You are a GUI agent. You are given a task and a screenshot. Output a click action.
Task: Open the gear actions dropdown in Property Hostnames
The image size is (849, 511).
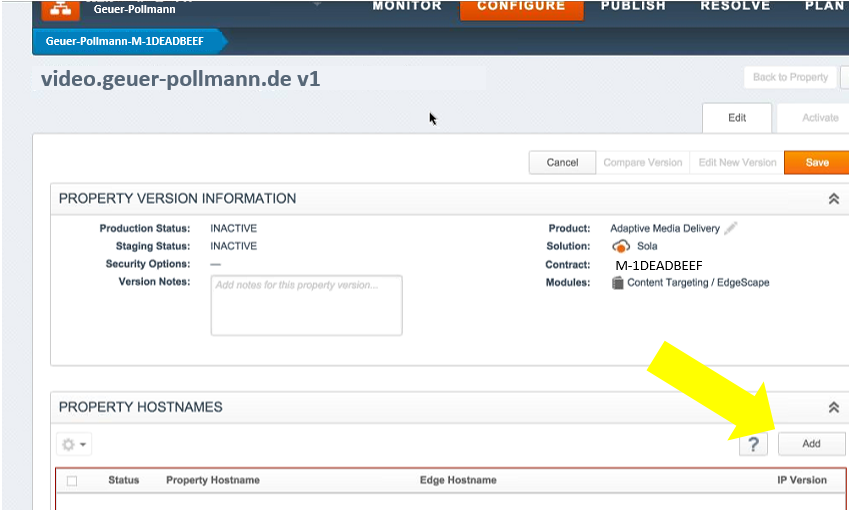coord(74,444)
